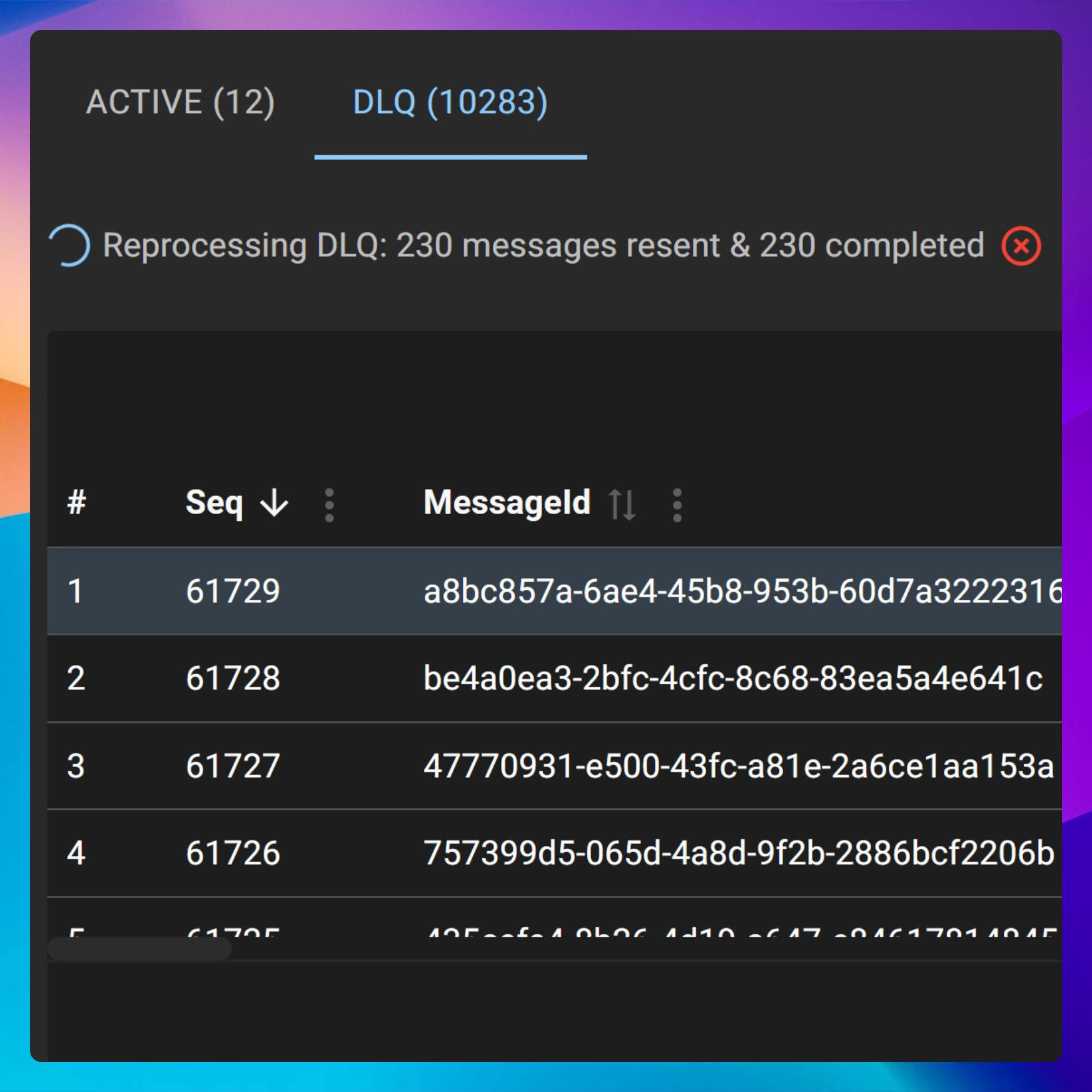Click message ID be4a0ea3-2bfc-4cfc cell

click(x=732, y=679)
